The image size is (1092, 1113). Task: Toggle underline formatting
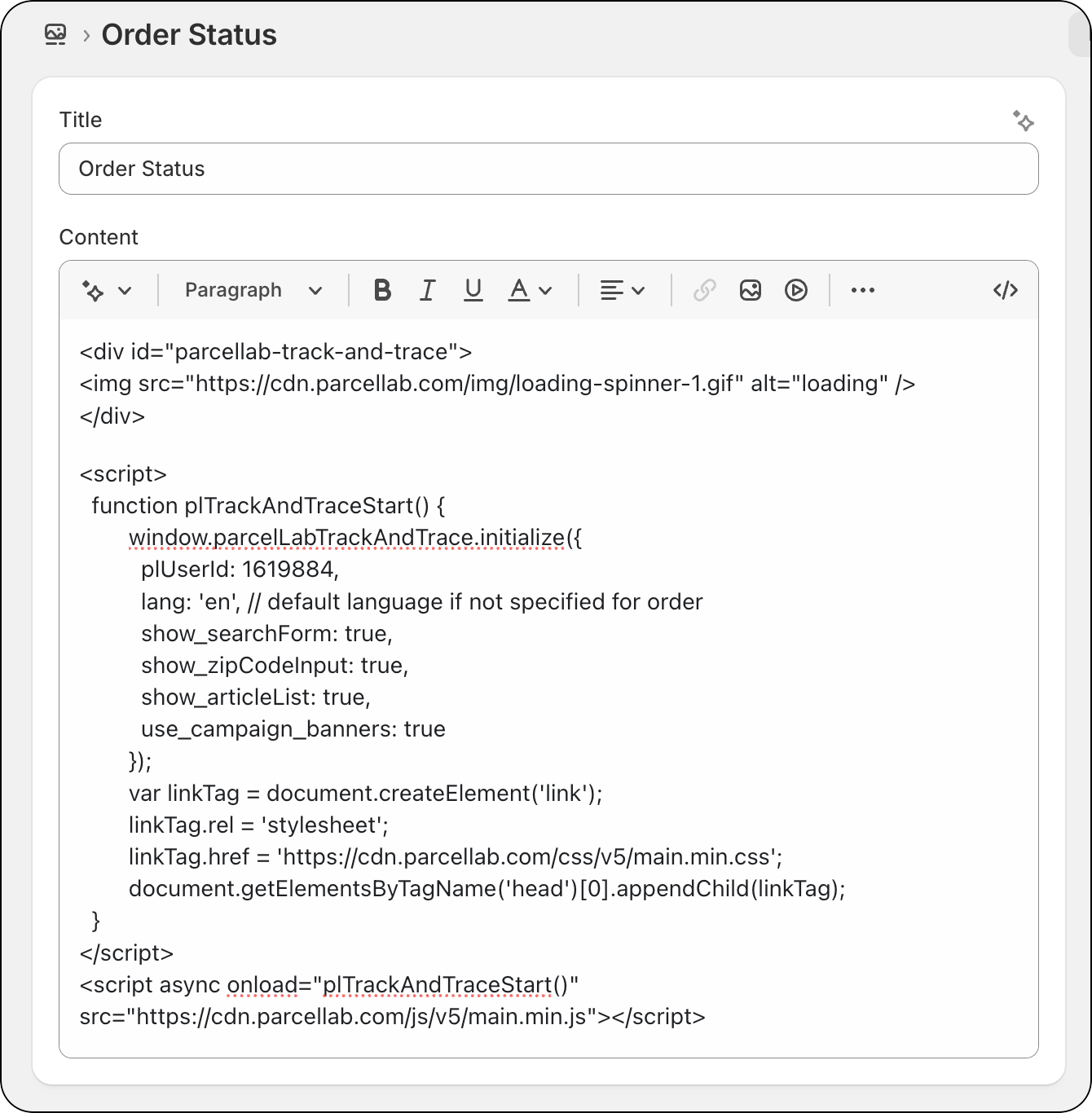tap(473, 289)
